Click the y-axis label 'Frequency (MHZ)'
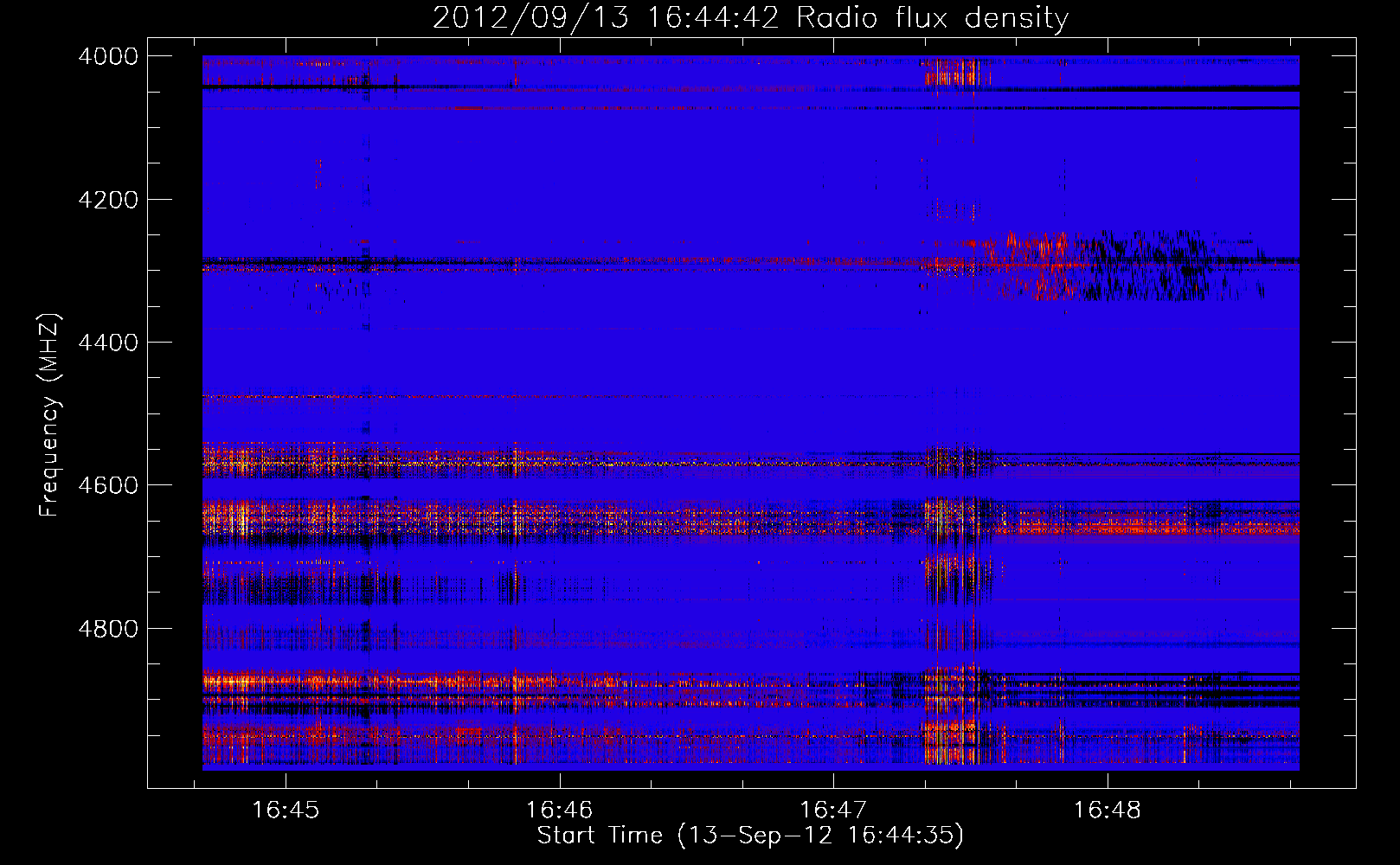Screen dimensions: 1400x865 pyautogui.click(x=49, y=415)
